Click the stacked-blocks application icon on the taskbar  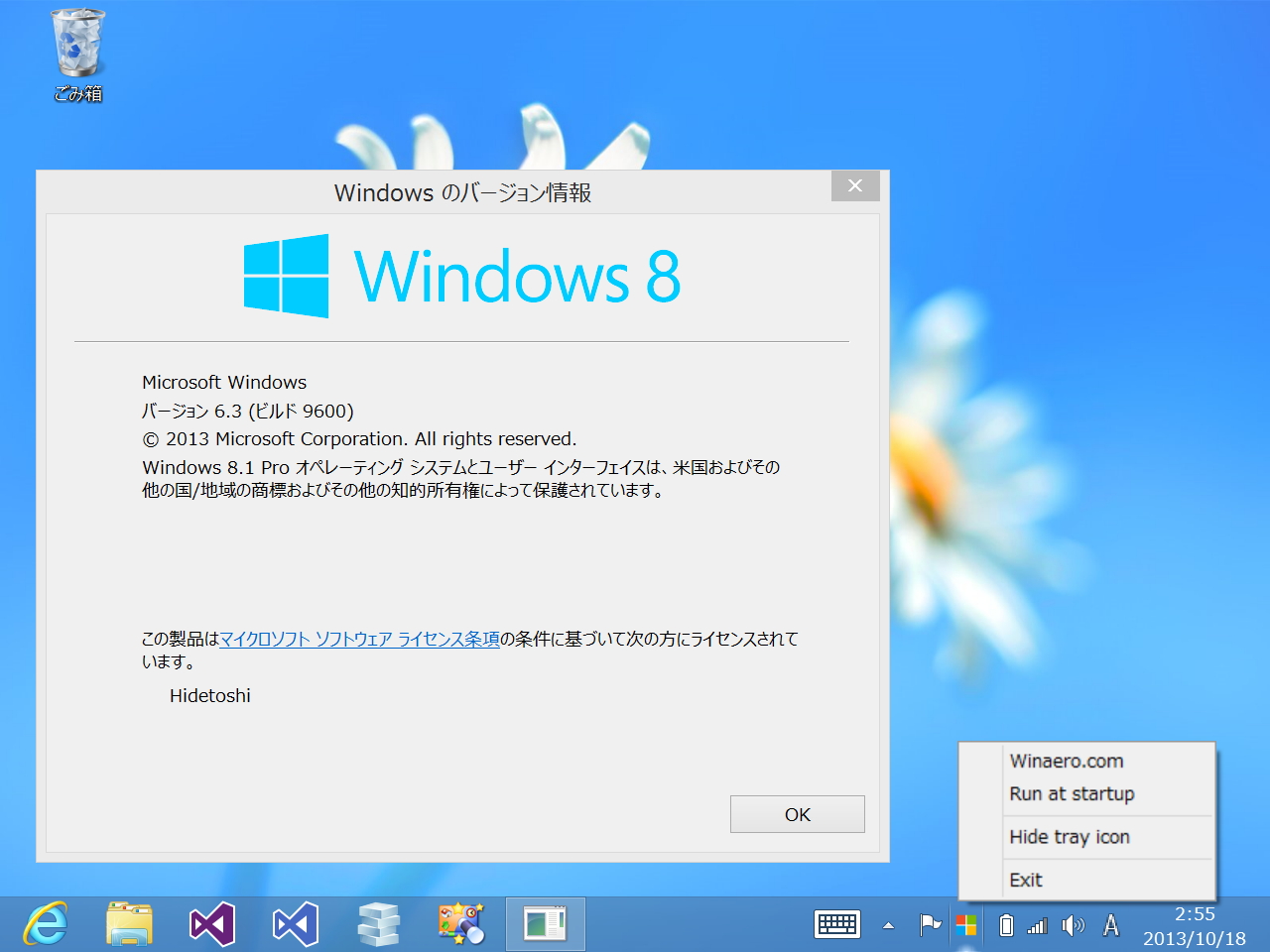(x=379, y=923)
